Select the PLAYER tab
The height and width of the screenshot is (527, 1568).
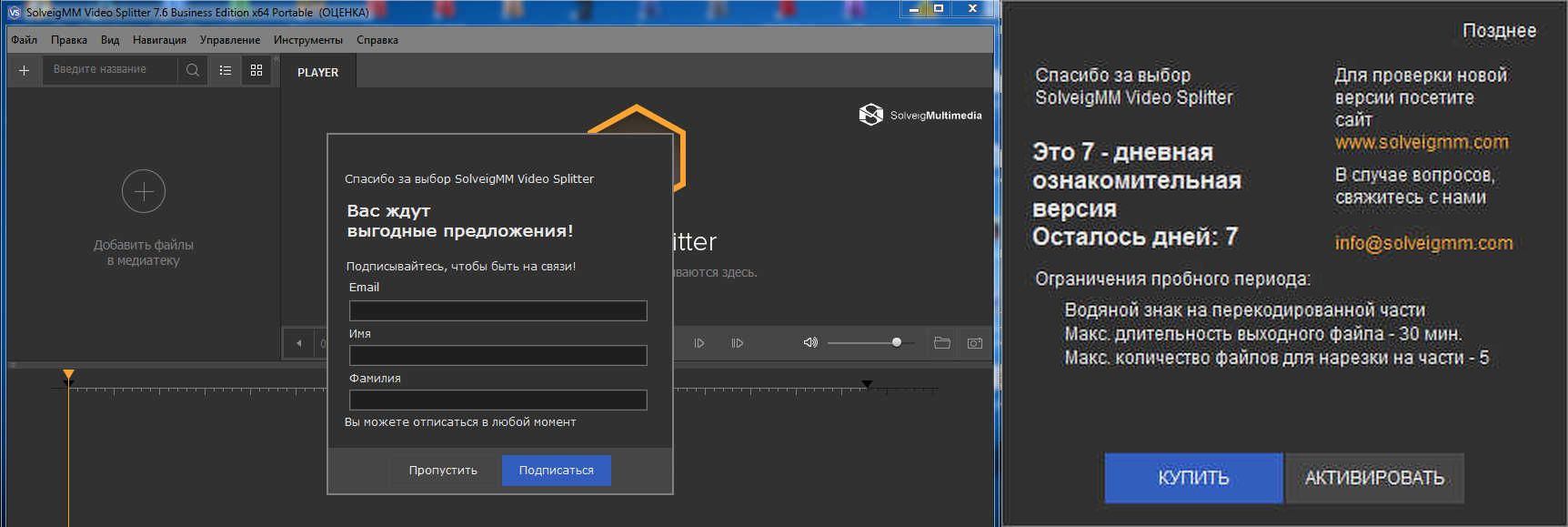317,72
